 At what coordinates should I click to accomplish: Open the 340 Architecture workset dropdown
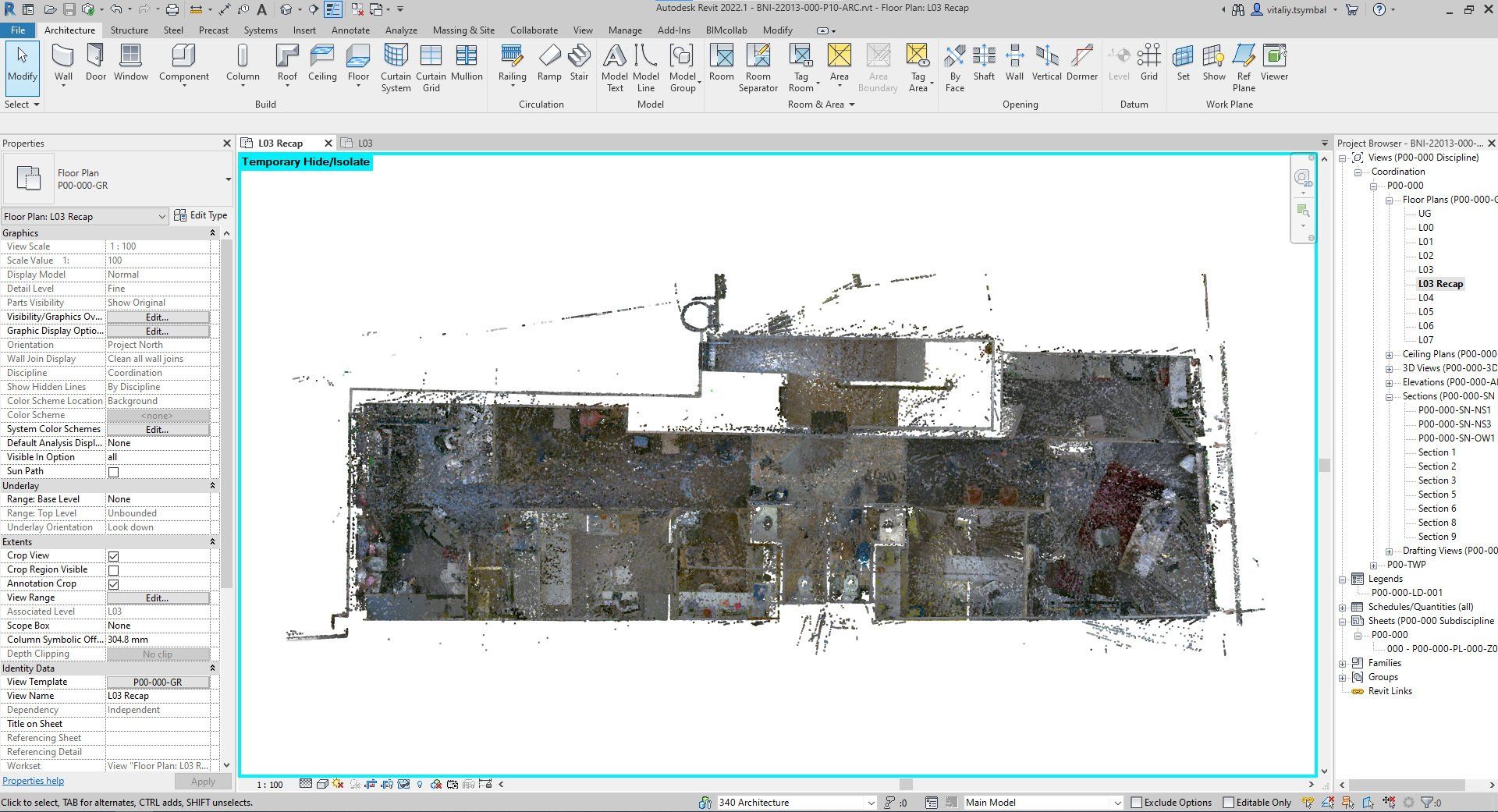(x=871, y=803)
